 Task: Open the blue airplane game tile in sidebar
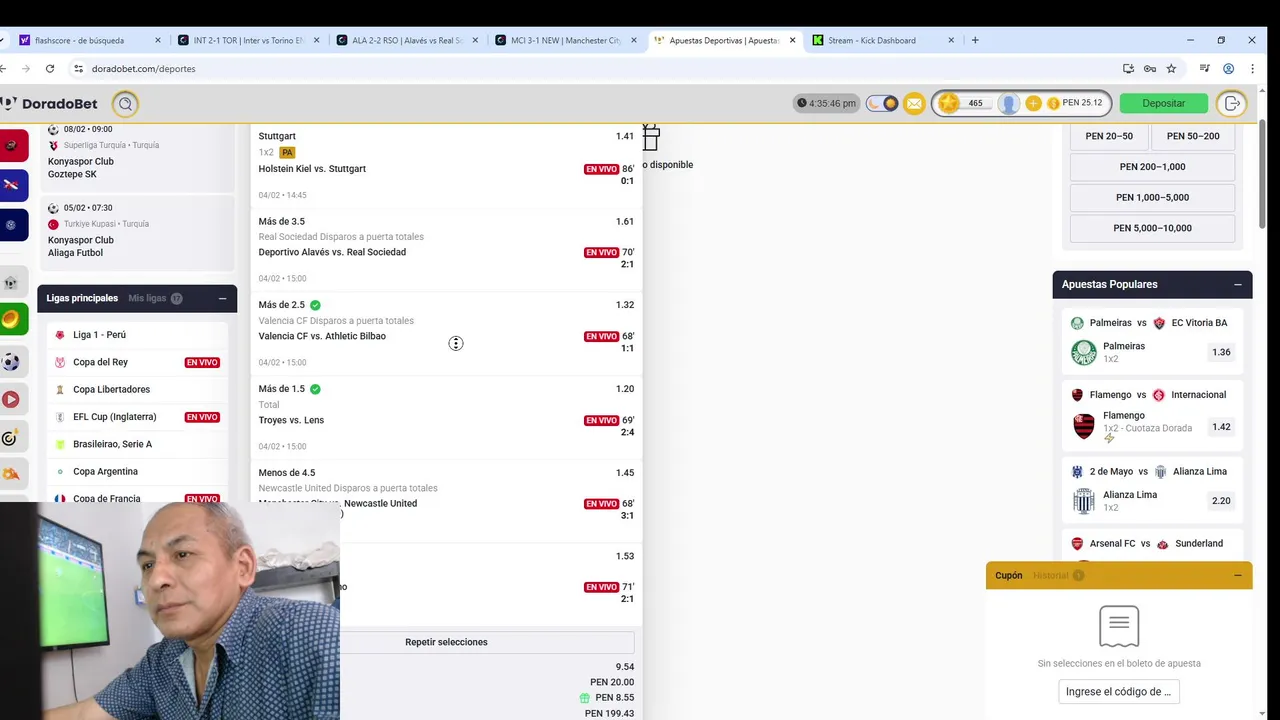[x=12, y=185]
